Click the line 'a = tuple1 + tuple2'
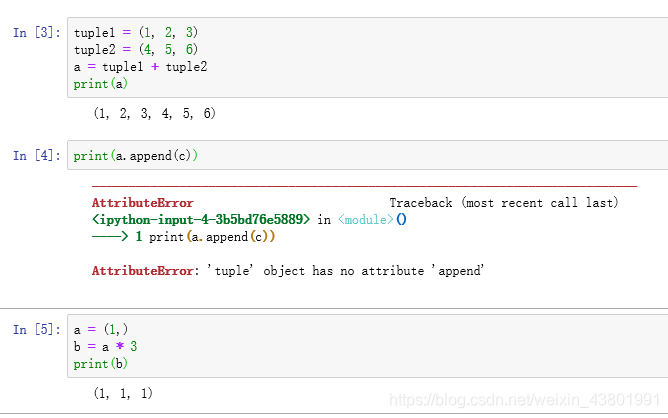The image size is (668, 418). pos(140,66)
